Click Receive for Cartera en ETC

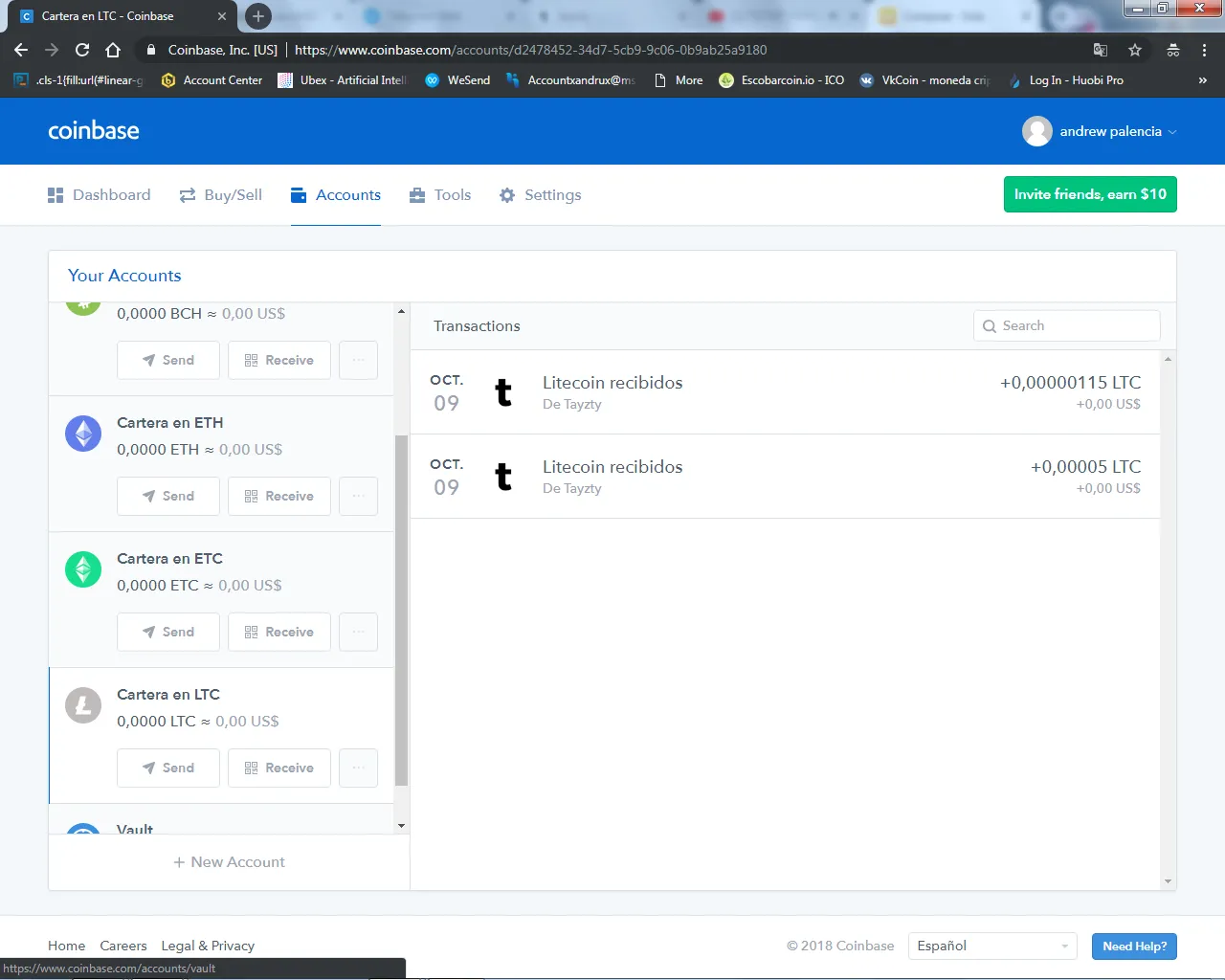(x=279, y=632)
